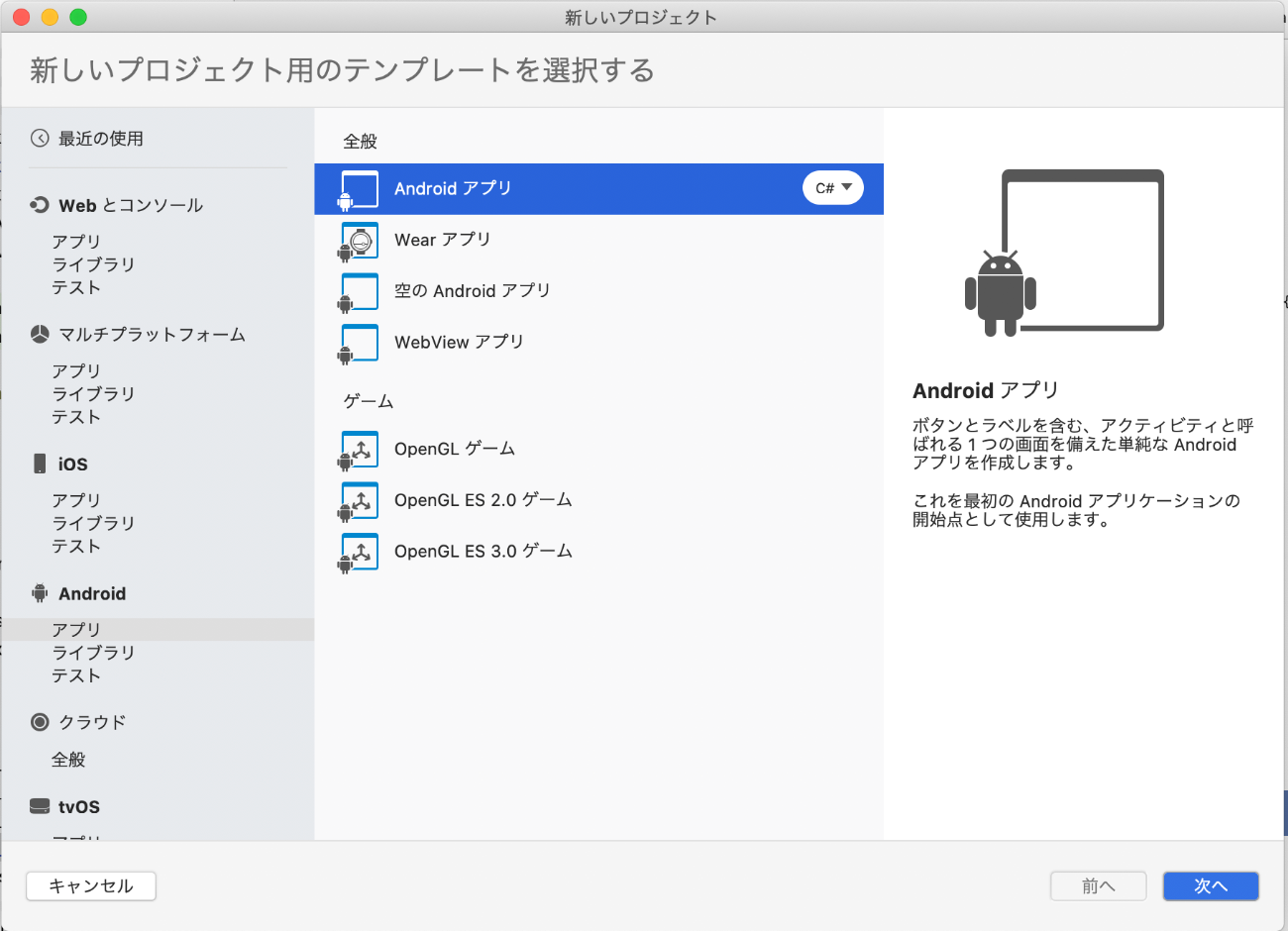Click the 次へ button
The height and width of the screenshot is (931, 1288).
[1211, 886]
